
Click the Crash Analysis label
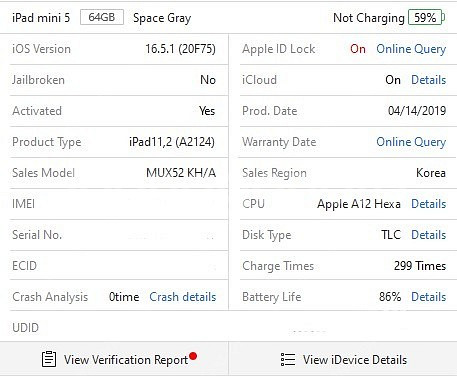(x=50, y=297)
